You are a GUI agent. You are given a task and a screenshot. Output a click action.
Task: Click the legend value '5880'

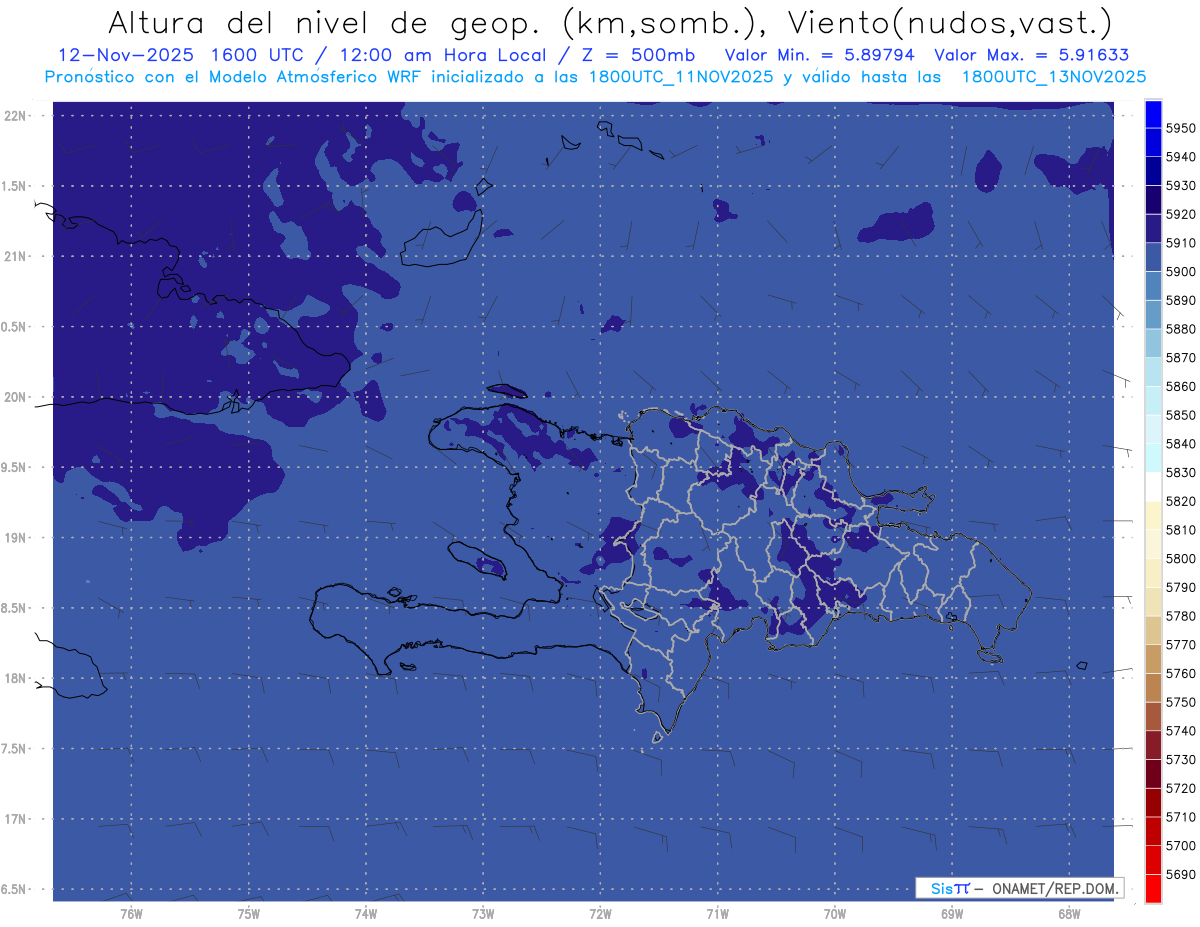click(1181, 328)
